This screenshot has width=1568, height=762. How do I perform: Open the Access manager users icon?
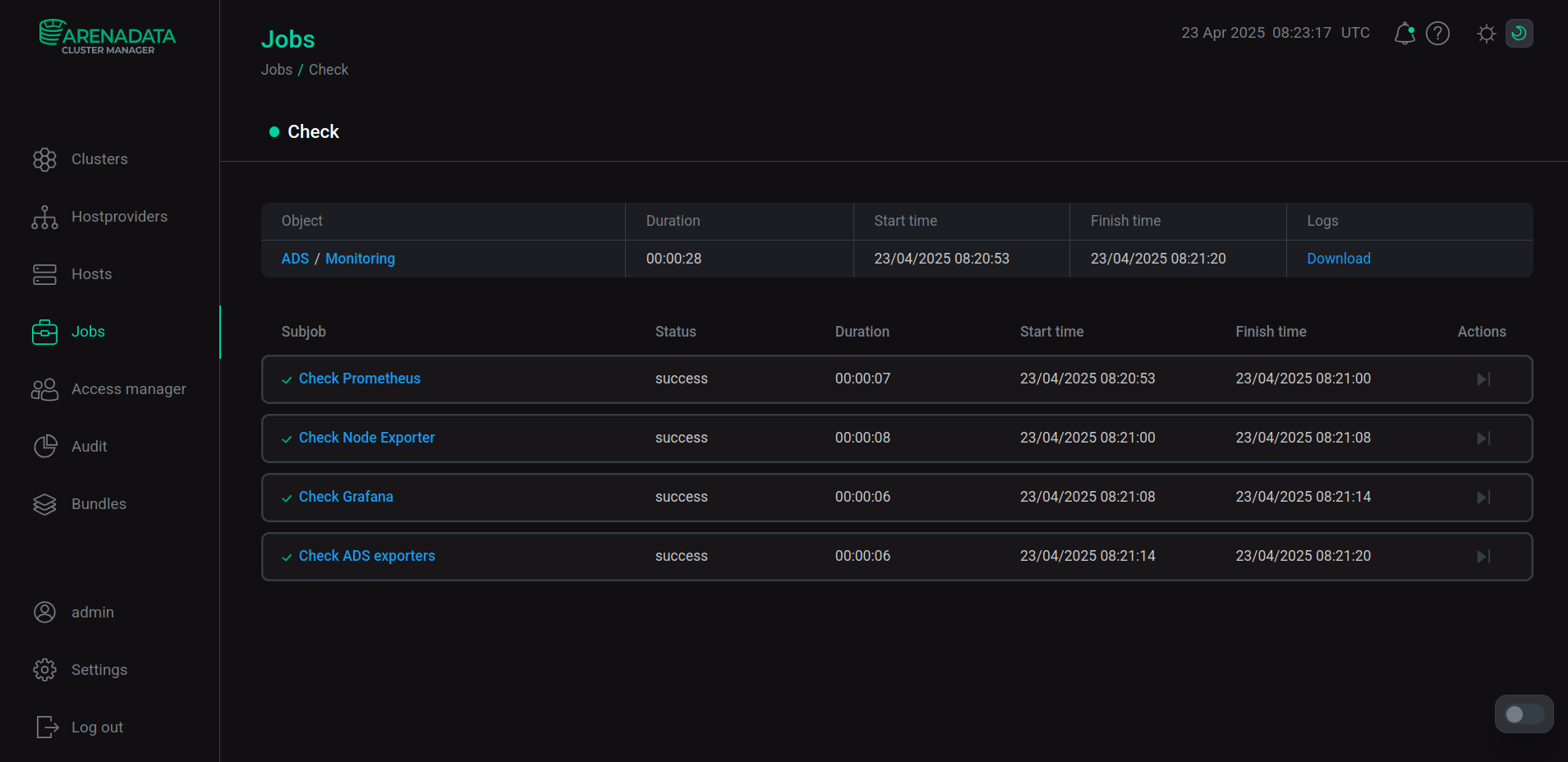[44, 389]
